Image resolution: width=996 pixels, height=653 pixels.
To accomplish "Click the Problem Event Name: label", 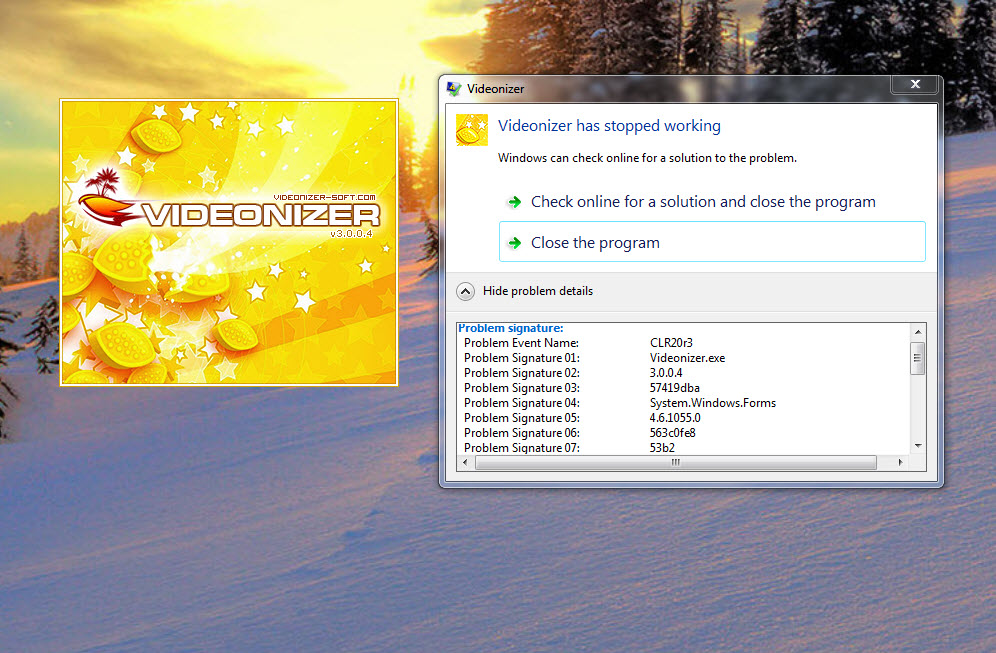I will (521, 343).
